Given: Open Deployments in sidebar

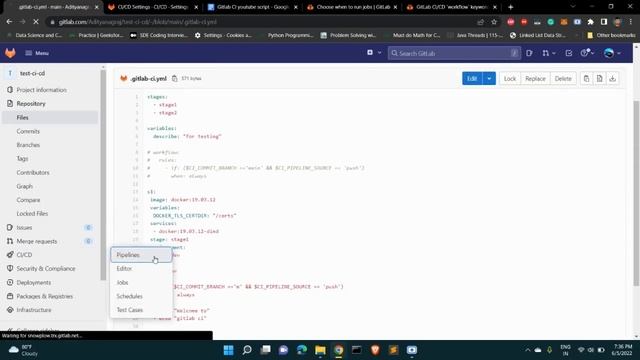Looking at the screenshot, I should click(34, 282).
